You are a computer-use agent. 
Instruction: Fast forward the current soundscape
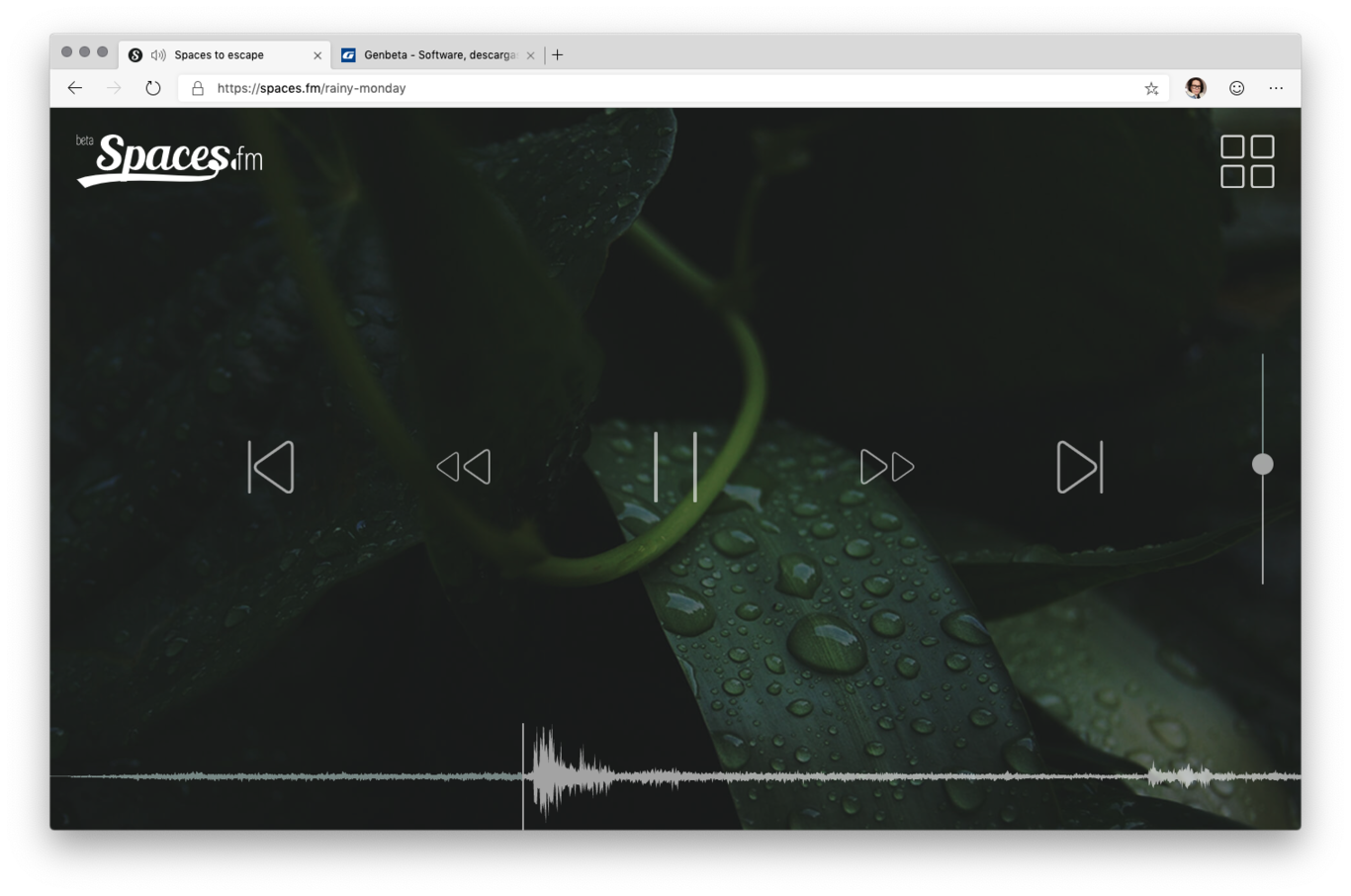887,467
